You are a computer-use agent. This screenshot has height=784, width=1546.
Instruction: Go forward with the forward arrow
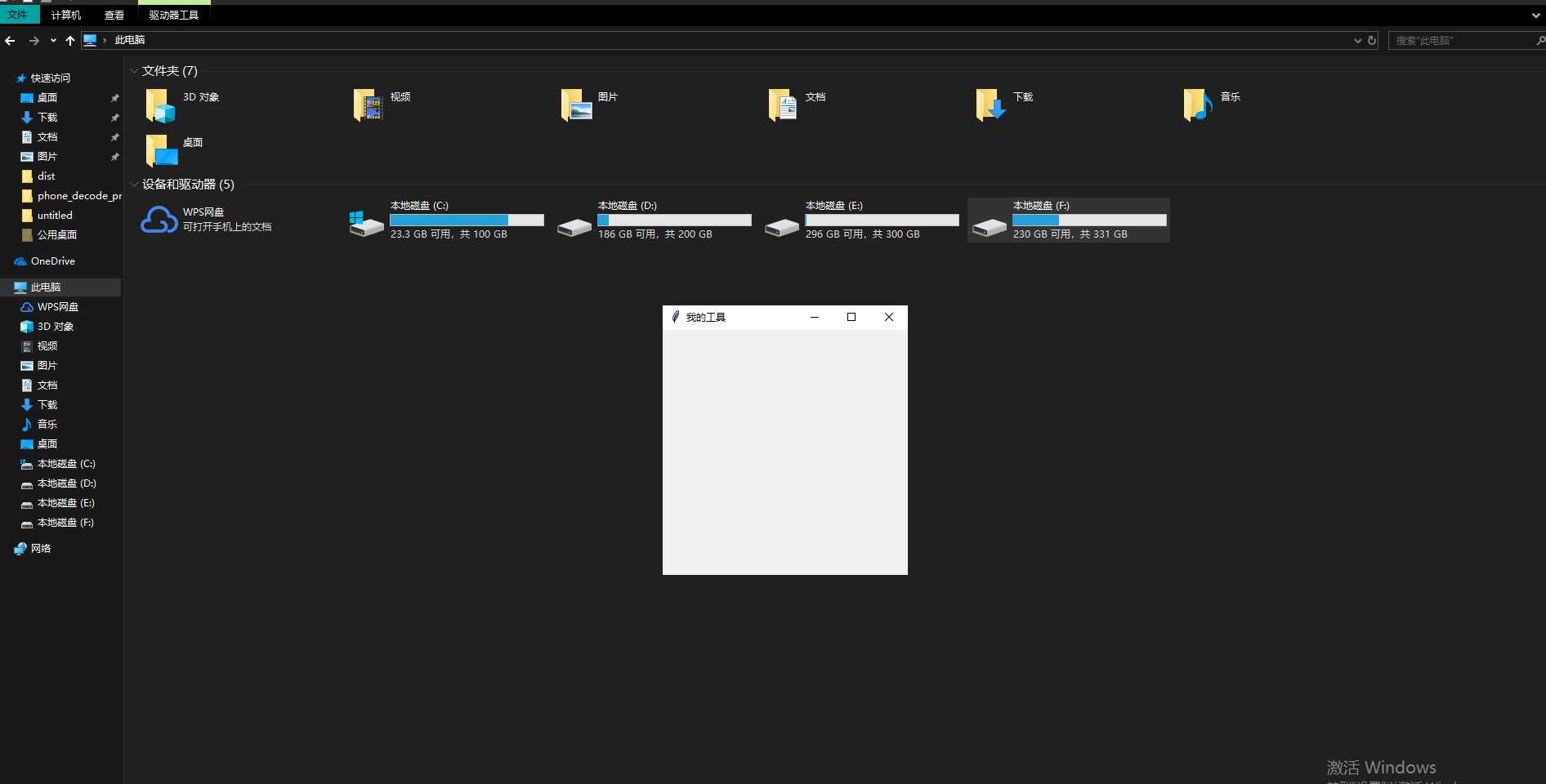point(34,40)
